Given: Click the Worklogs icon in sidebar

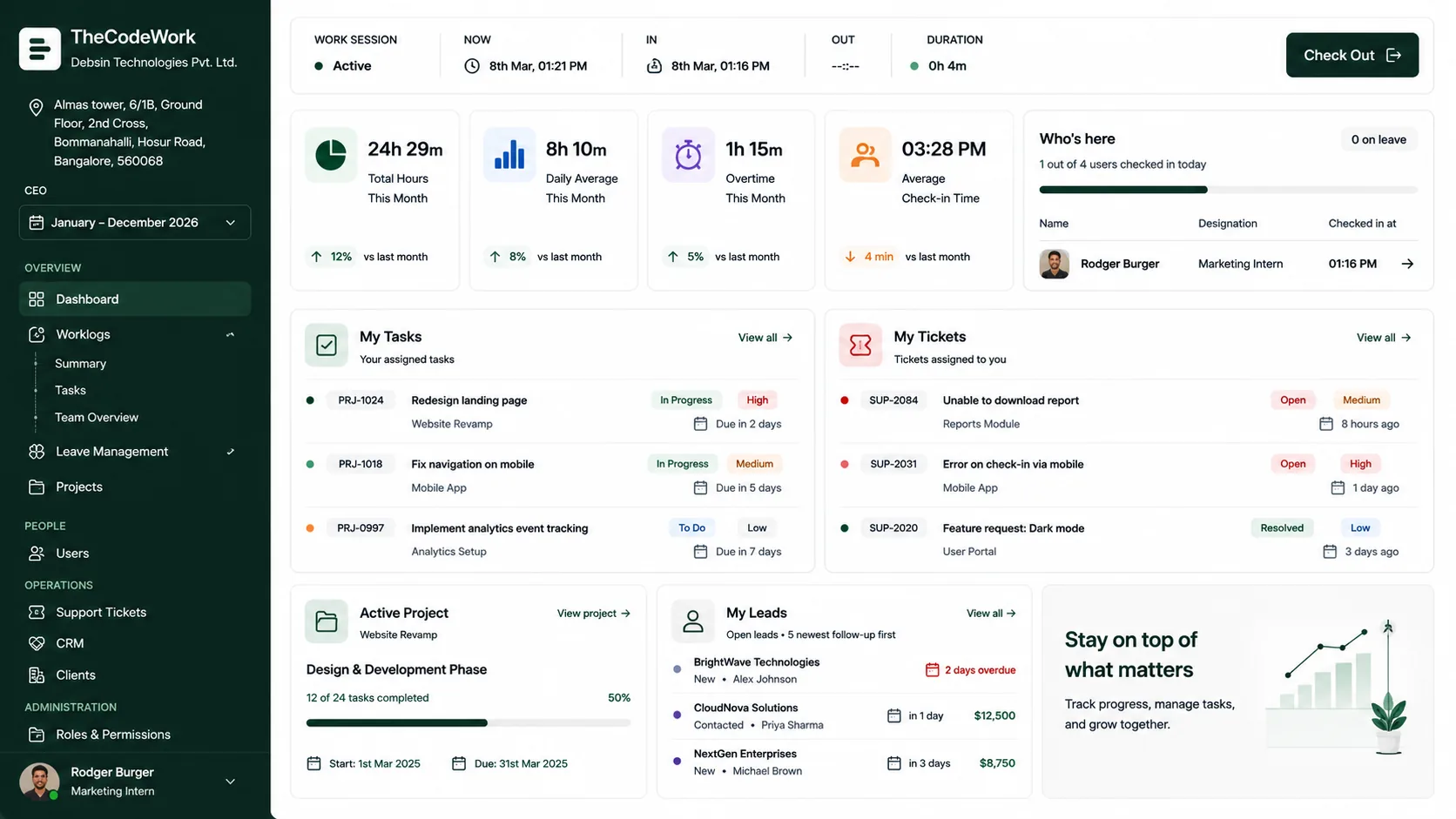Looking at the screenshot, I should click(x=37, y=334).
